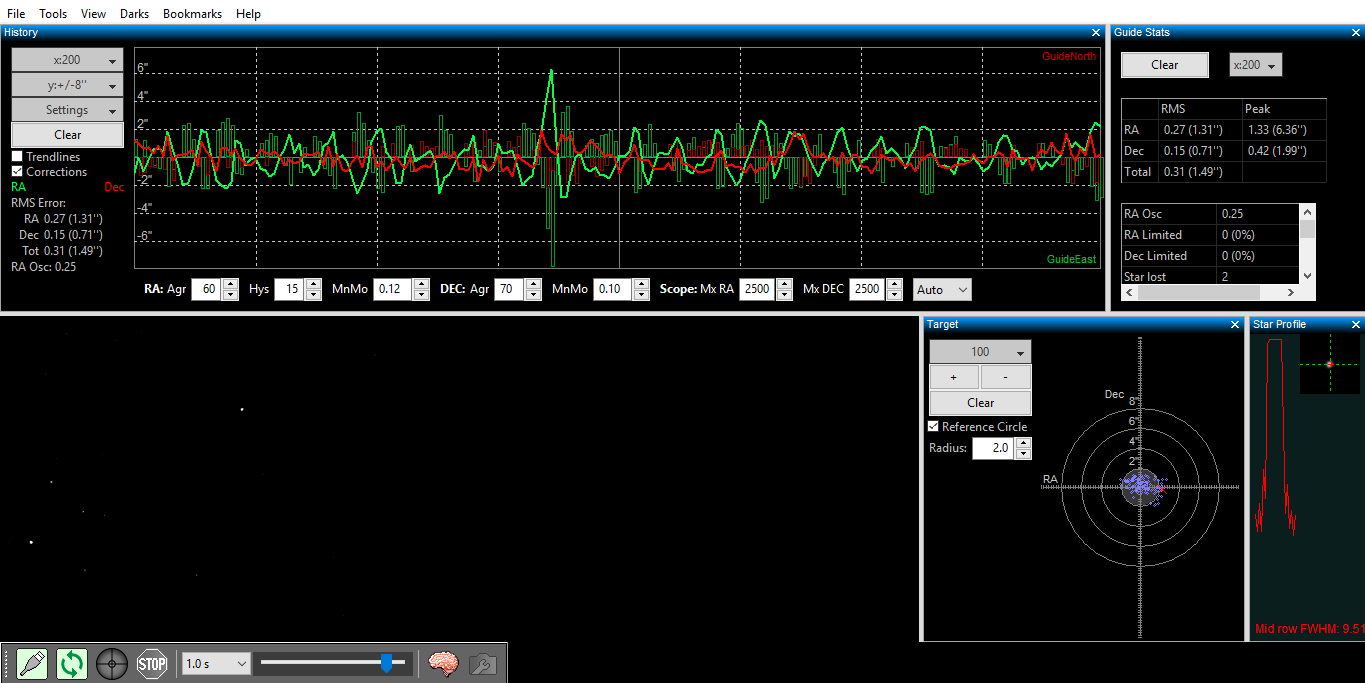Open the Darks menu
This screenshot has height=683, width=1365.
(x=134, y=13)
